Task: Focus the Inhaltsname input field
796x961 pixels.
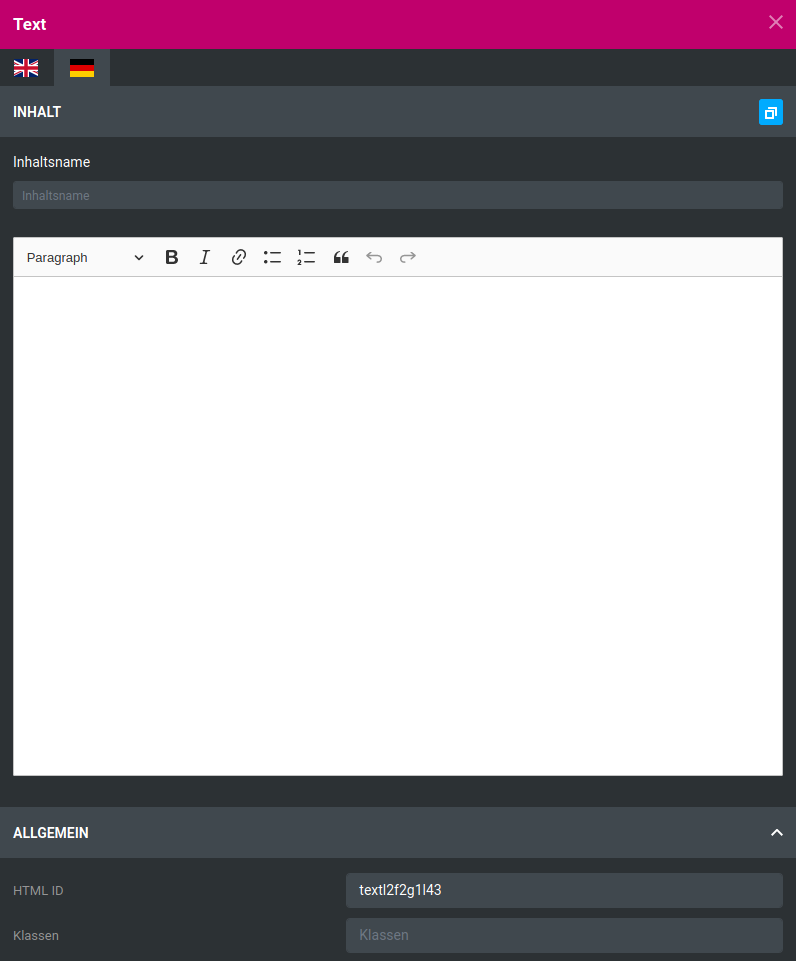Action: tap(397, 195)
